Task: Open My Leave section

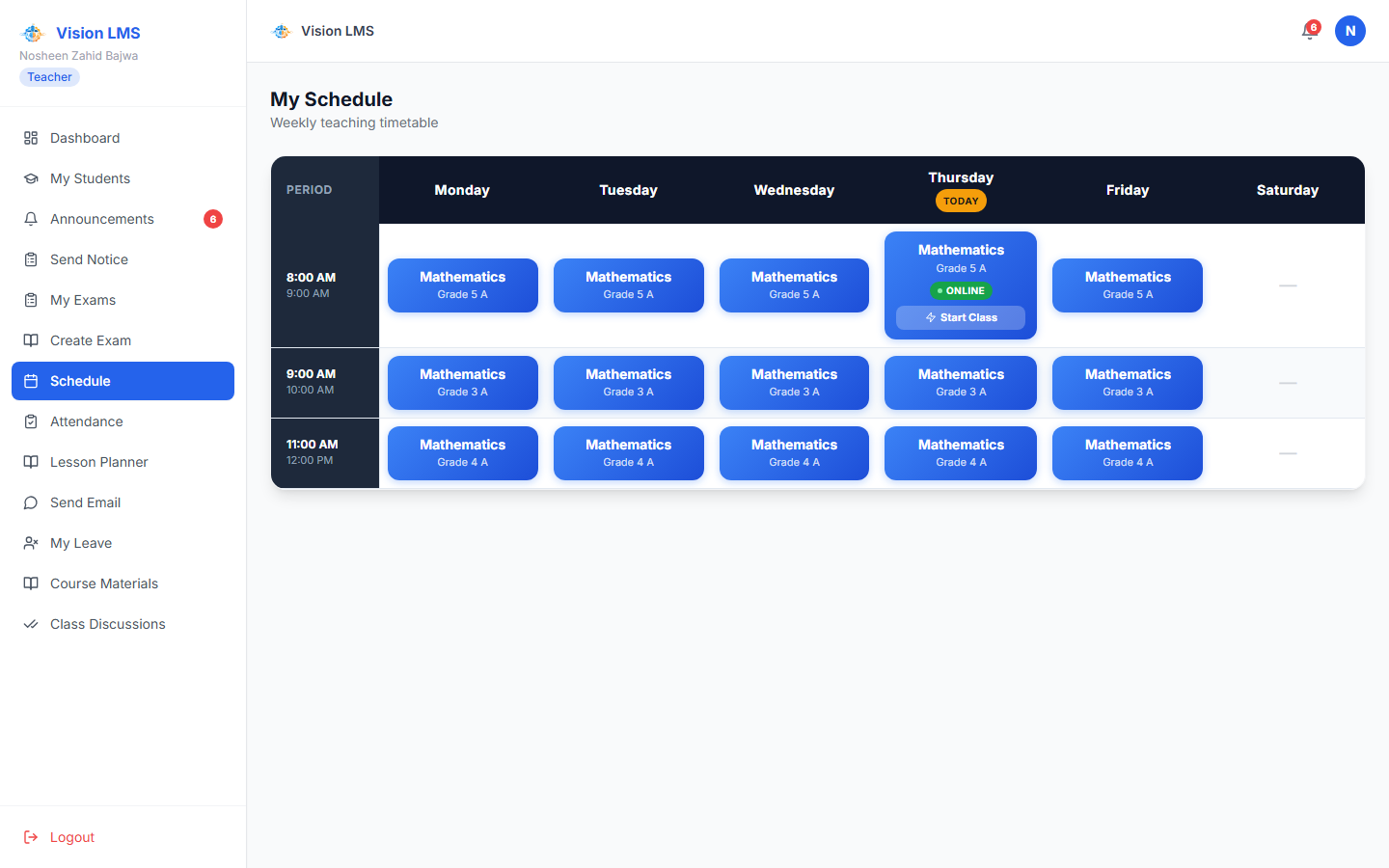Action: coord(123,543)
